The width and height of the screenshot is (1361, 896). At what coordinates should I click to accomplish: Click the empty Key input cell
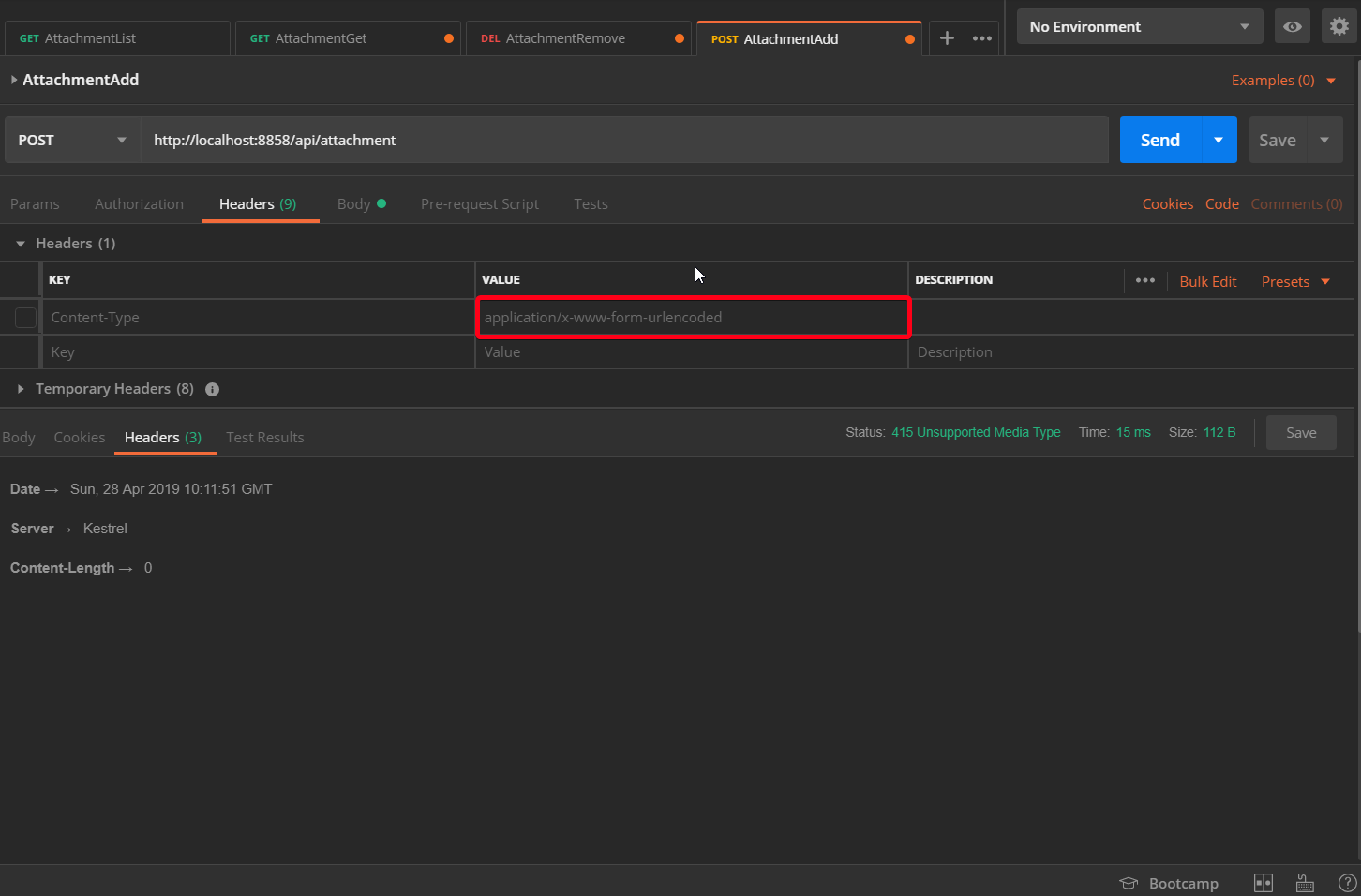pyautogui.click(x=259, y=352)
